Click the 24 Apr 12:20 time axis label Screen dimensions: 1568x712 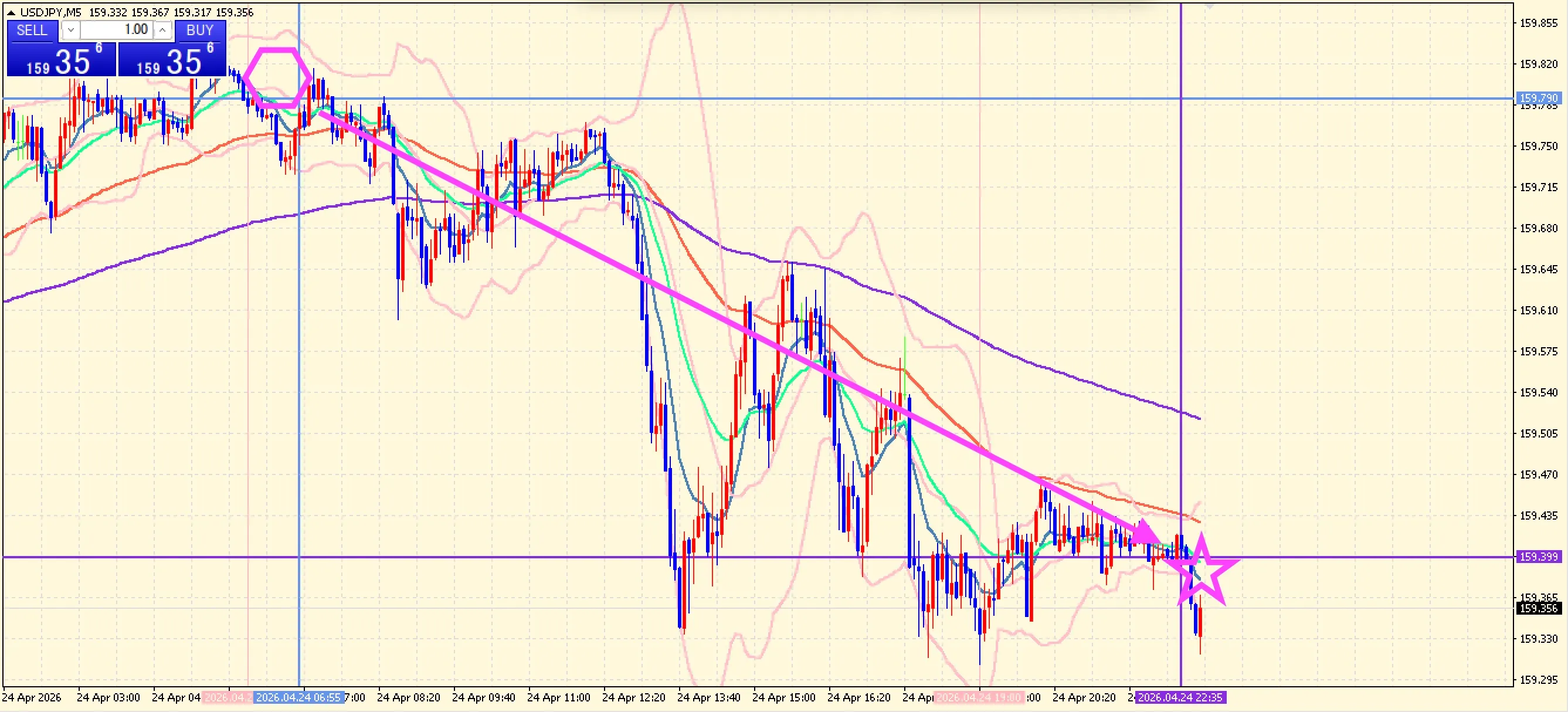click(633, 697)
